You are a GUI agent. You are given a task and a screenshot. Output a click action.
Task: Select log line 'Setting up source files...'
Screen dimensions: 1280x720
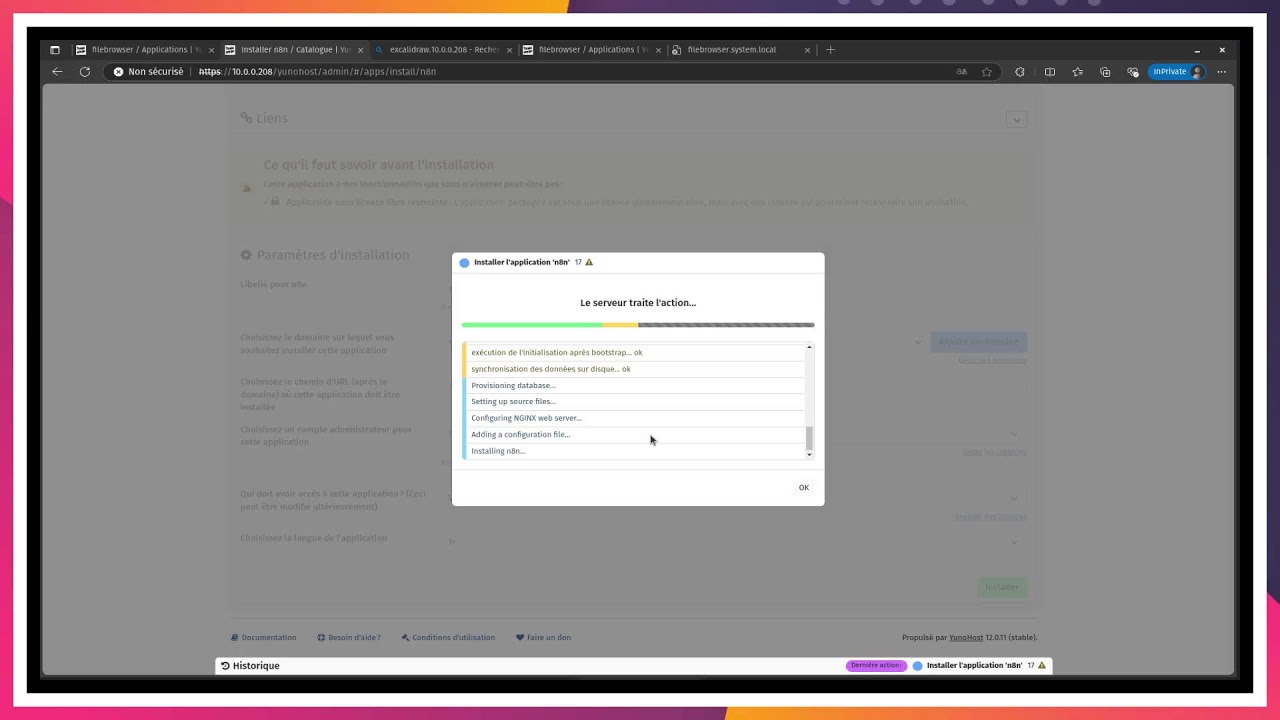634,401
